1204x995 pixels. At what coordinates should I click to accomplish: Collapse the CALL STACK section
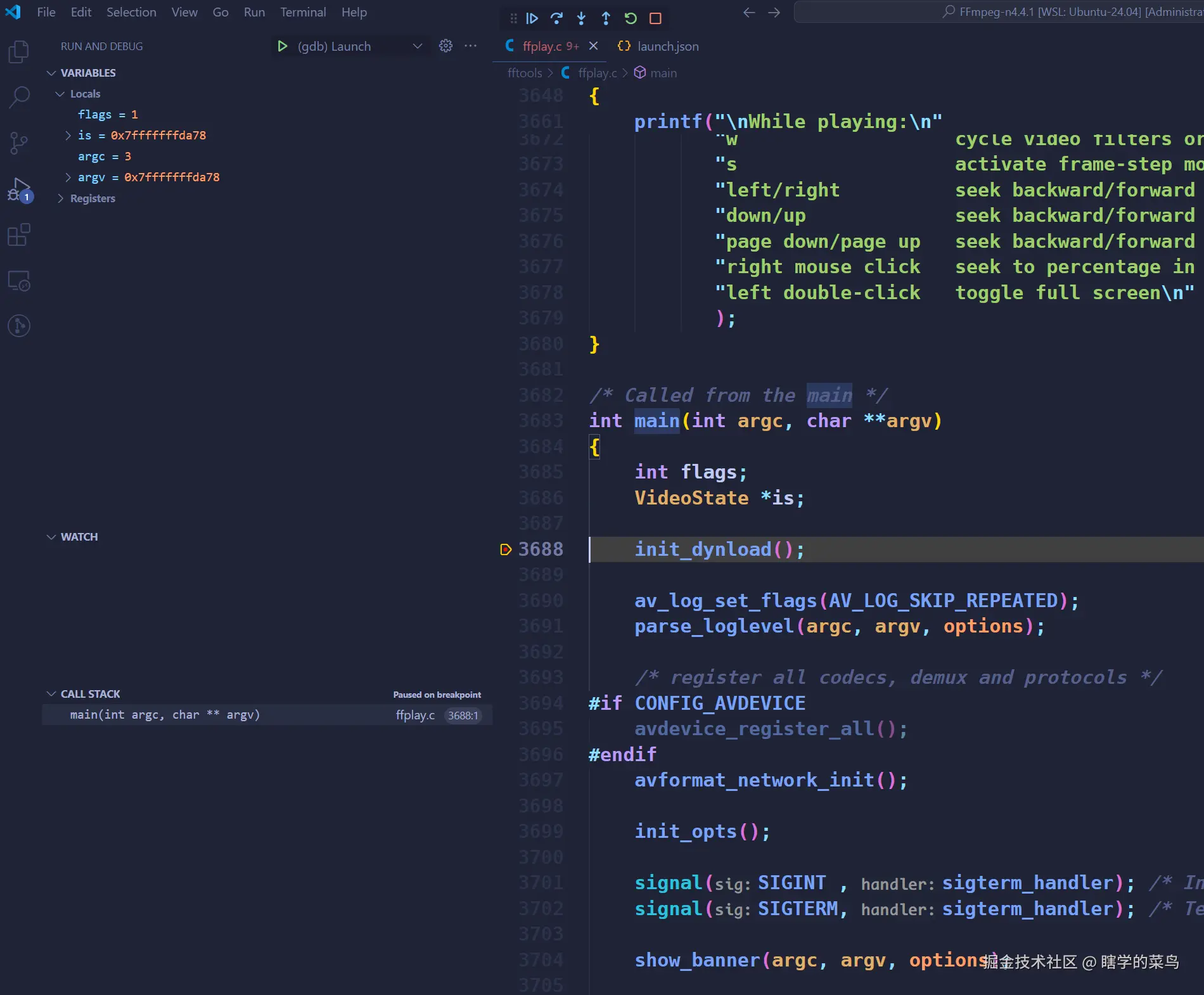tap(51, 694)
